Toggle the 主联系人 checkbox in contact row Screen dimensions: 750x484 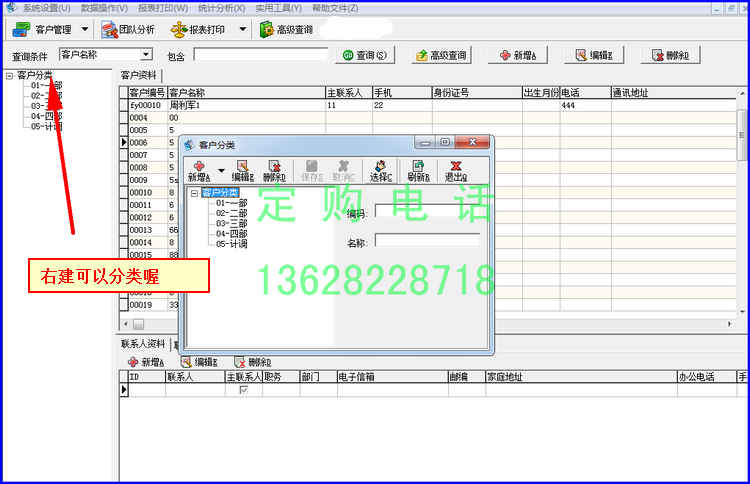[x=243, y=390]
